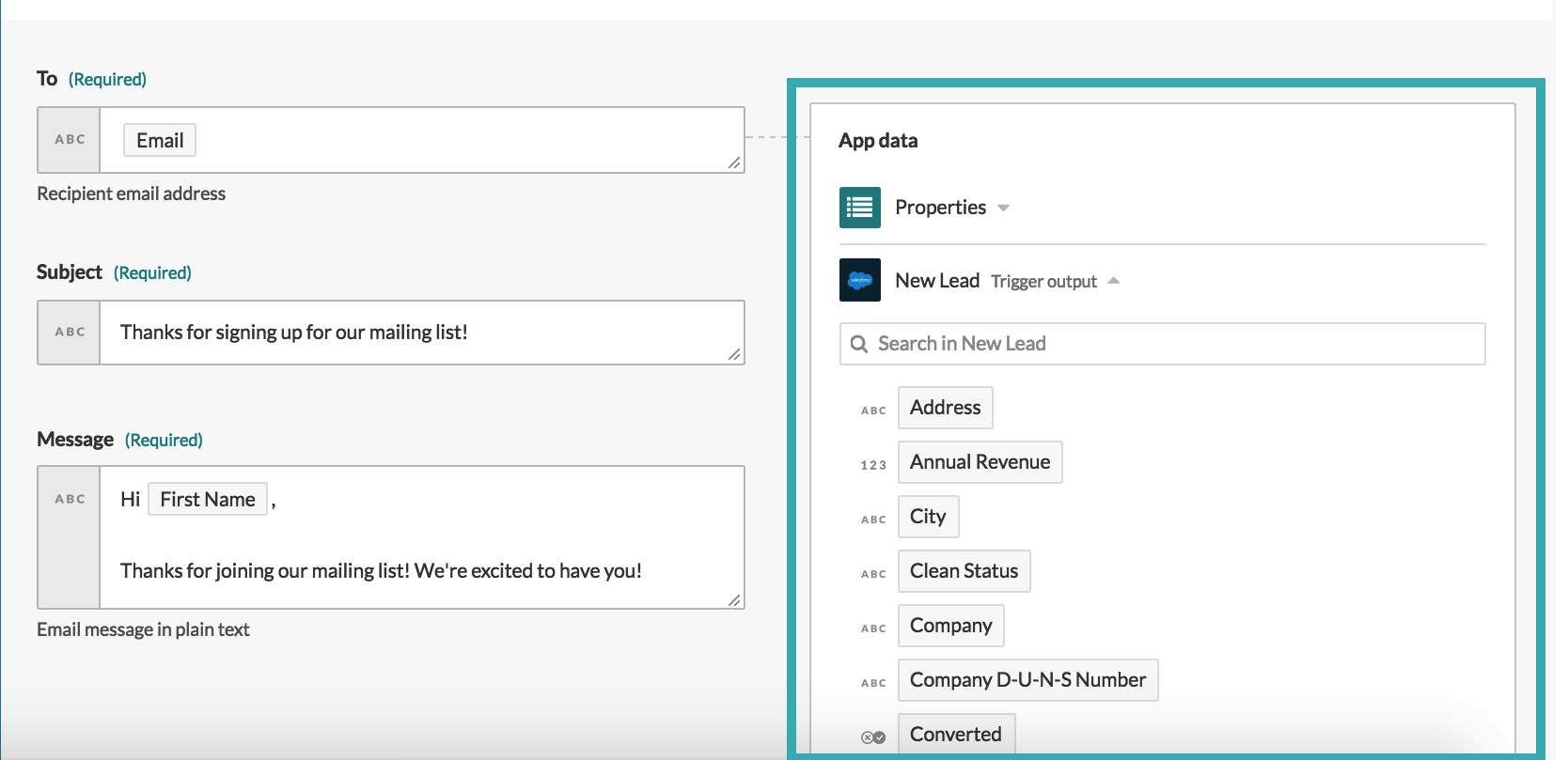Insert the Company data pill

click(x=950, y=626)
